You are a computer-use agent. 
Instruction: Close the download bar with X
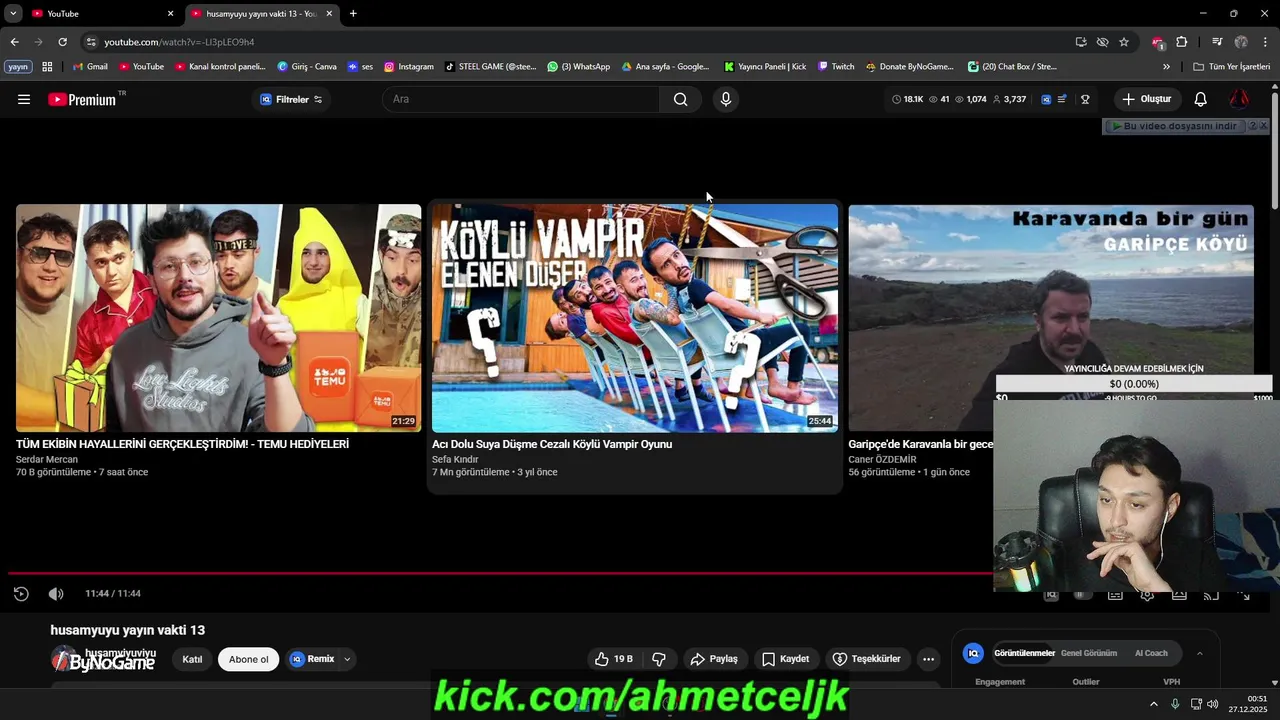[x=1263, y=126]
